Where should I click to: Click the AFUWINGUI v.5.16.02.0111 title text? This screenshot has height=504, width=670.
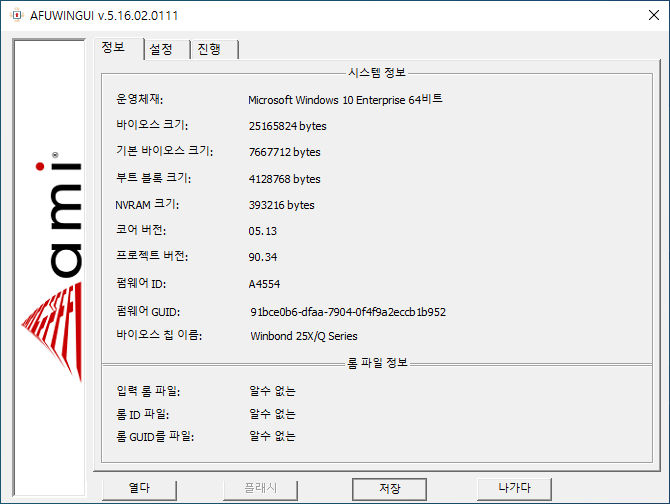point(104,16)
